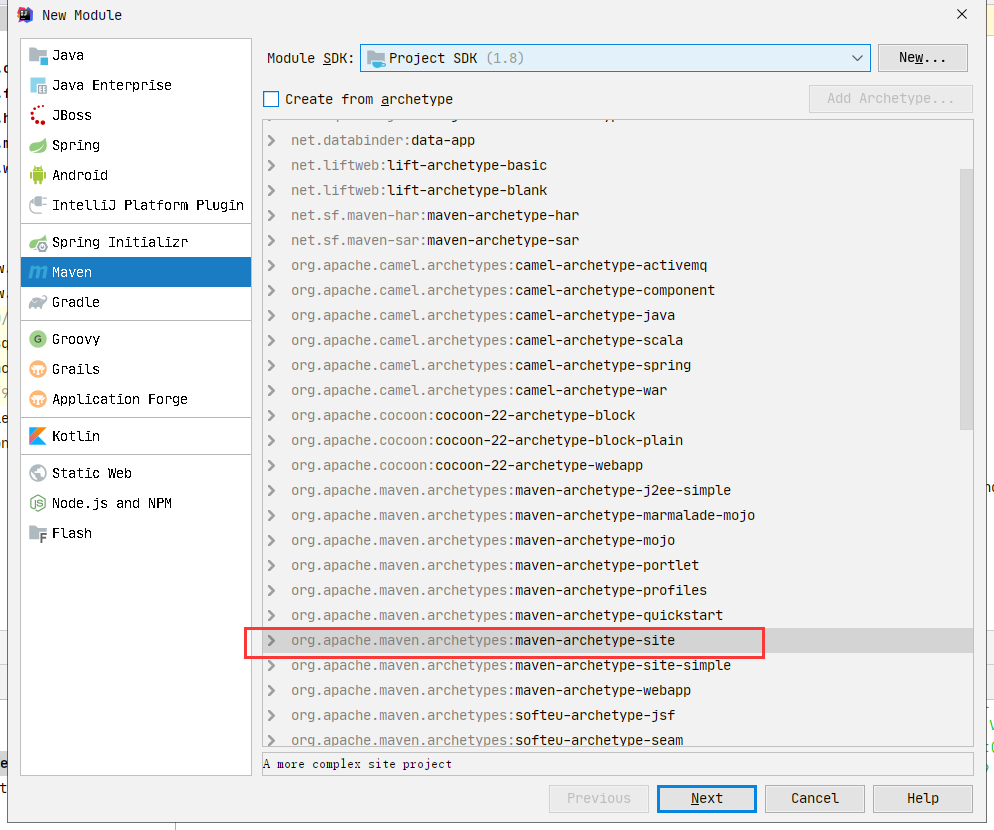Screen dimensions: 994x830
Task: Enable Create from archetype checkbox
Action: pos(271,99)
